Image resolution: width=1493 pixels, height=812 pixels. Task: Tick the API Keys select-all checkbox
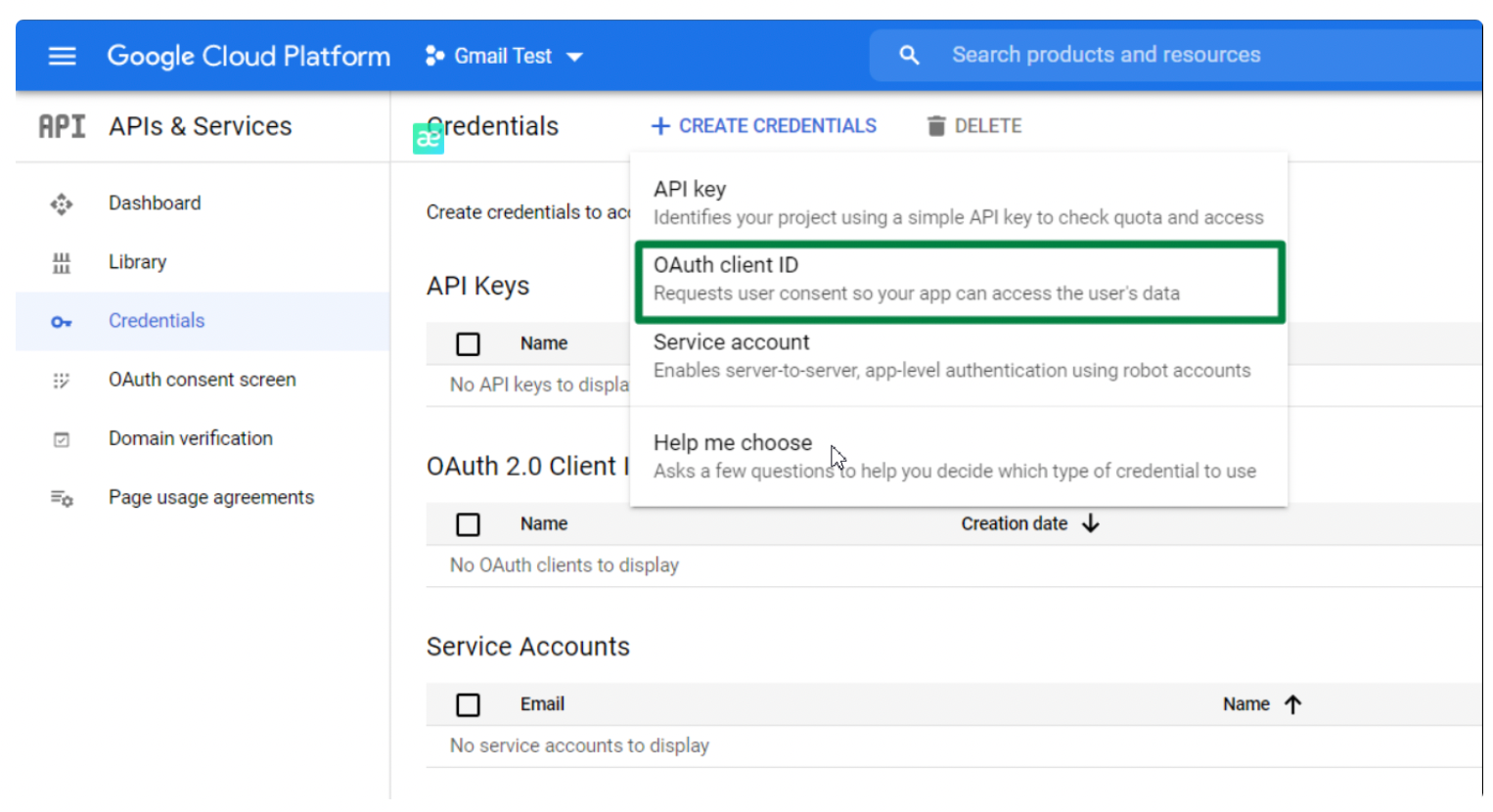coord(469,344)
